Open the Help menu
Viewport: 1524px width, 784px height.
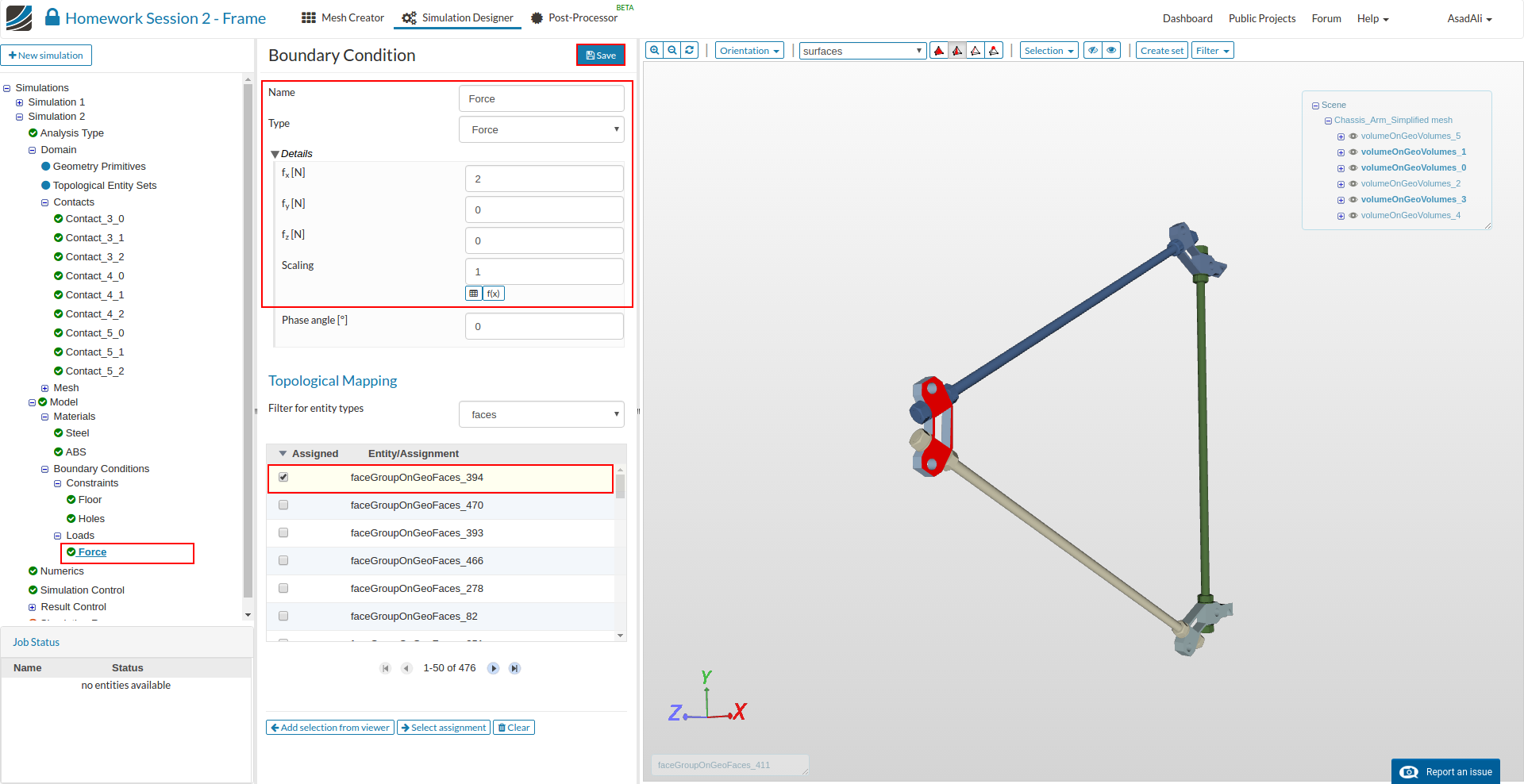pyautogui.click(x=1373, y=18)
